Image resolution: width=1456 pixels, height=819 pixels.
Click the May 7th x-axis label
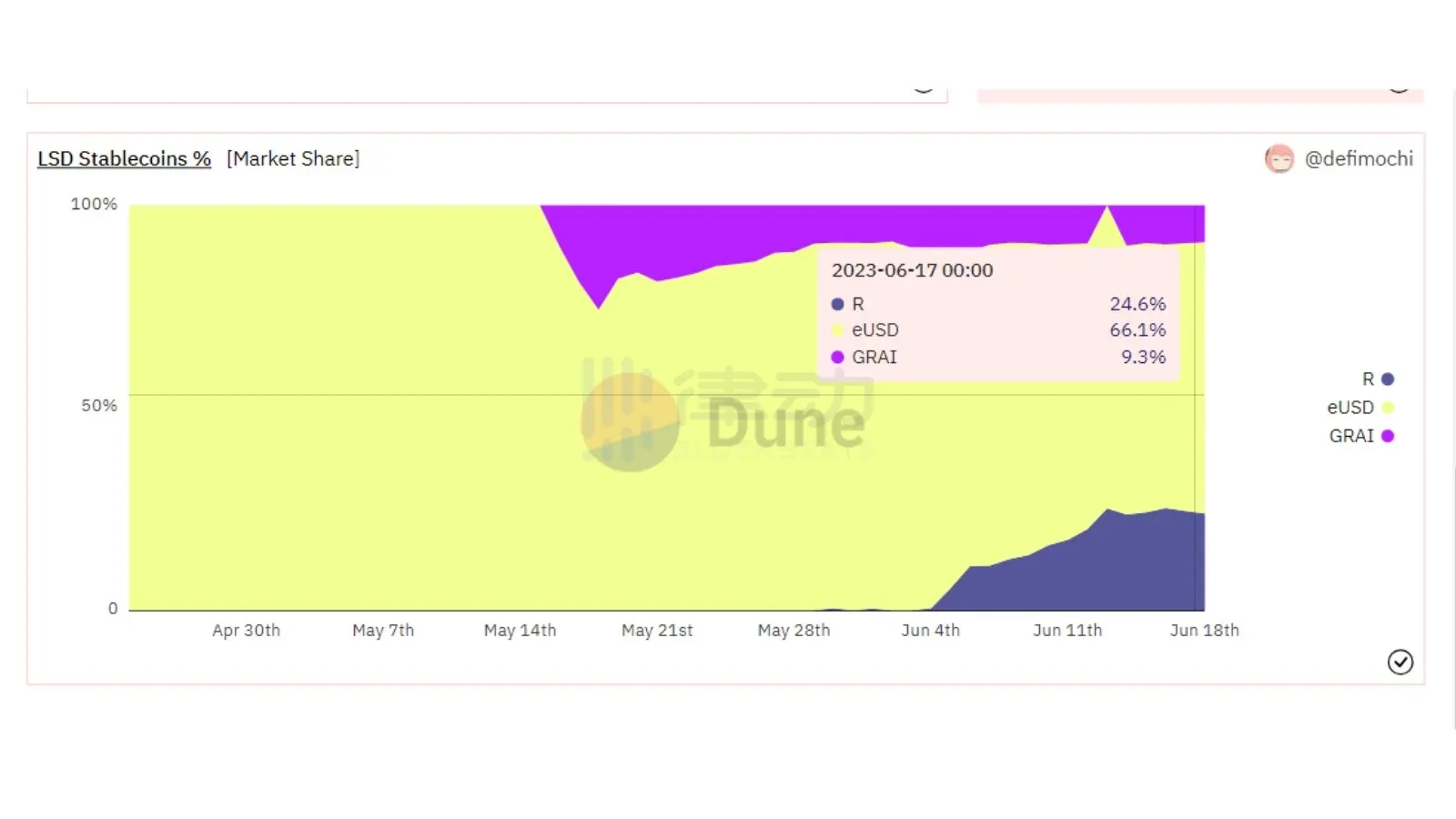(x=383, y=630)
